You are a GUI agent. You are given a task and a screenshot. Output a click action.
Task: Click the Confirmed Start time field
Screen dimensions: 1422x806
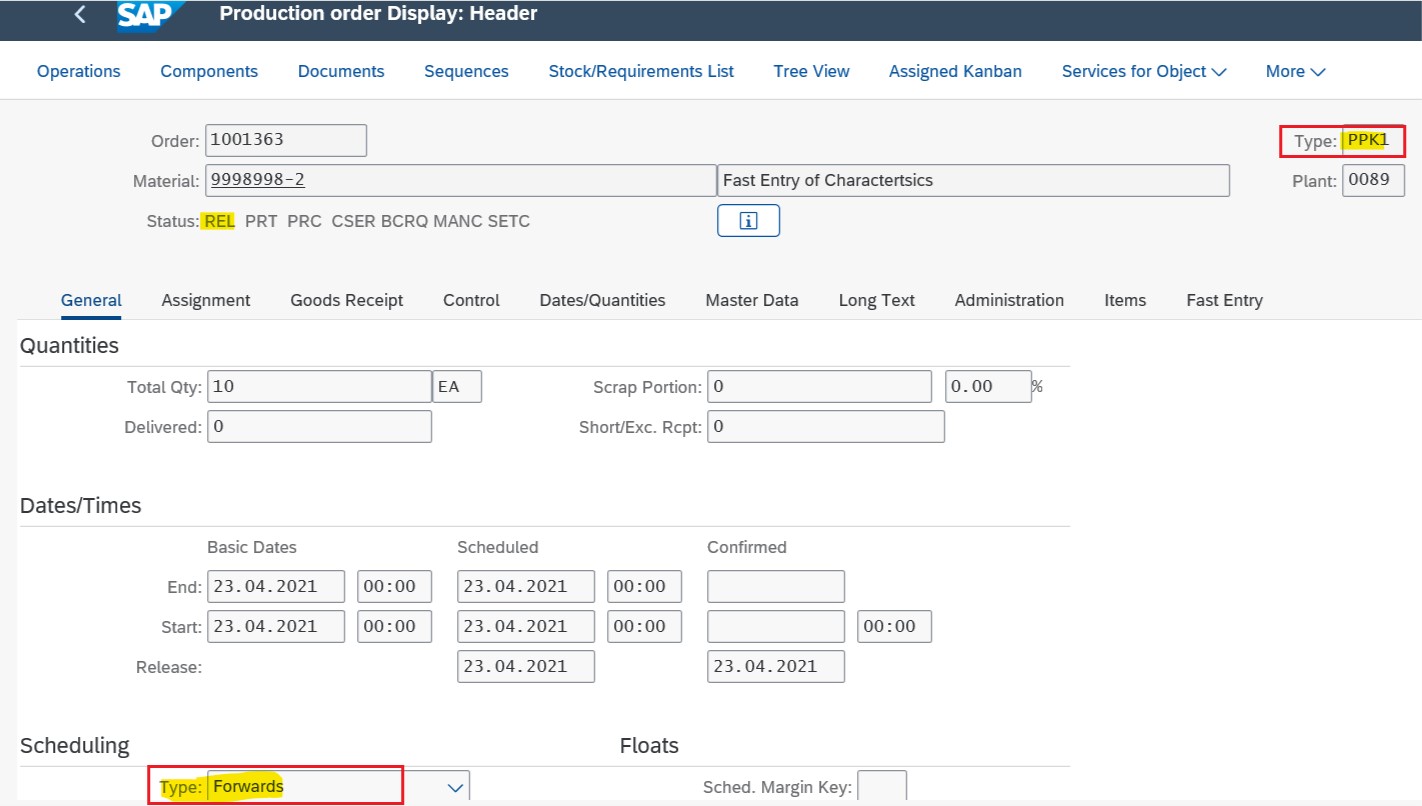(894, 626)
